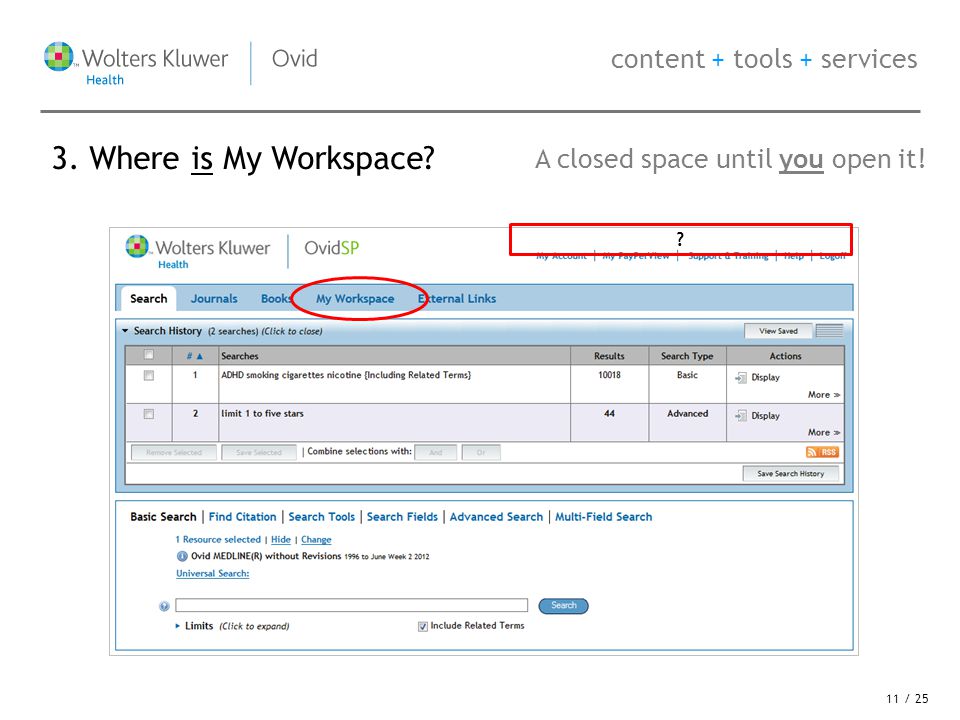Click the Remove Selected button

pos(174,452)
